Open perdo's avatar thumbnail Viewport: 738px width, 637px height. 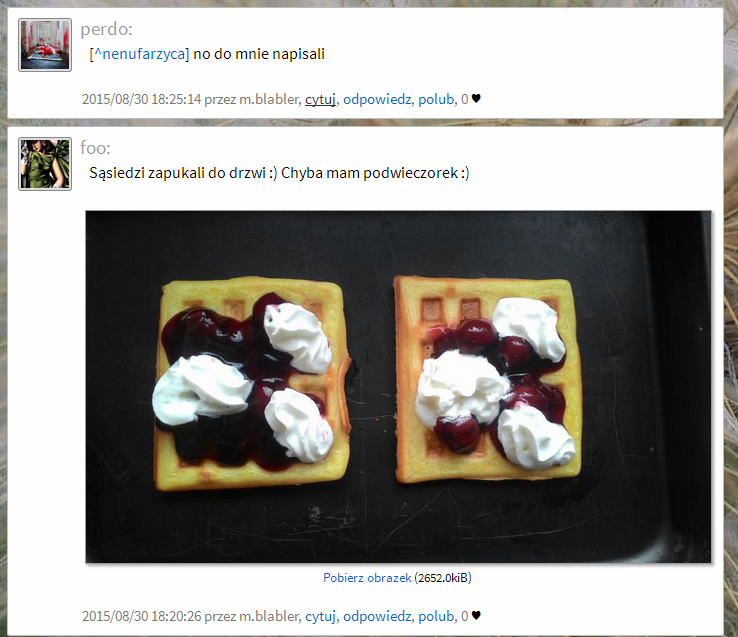[45, 45]
